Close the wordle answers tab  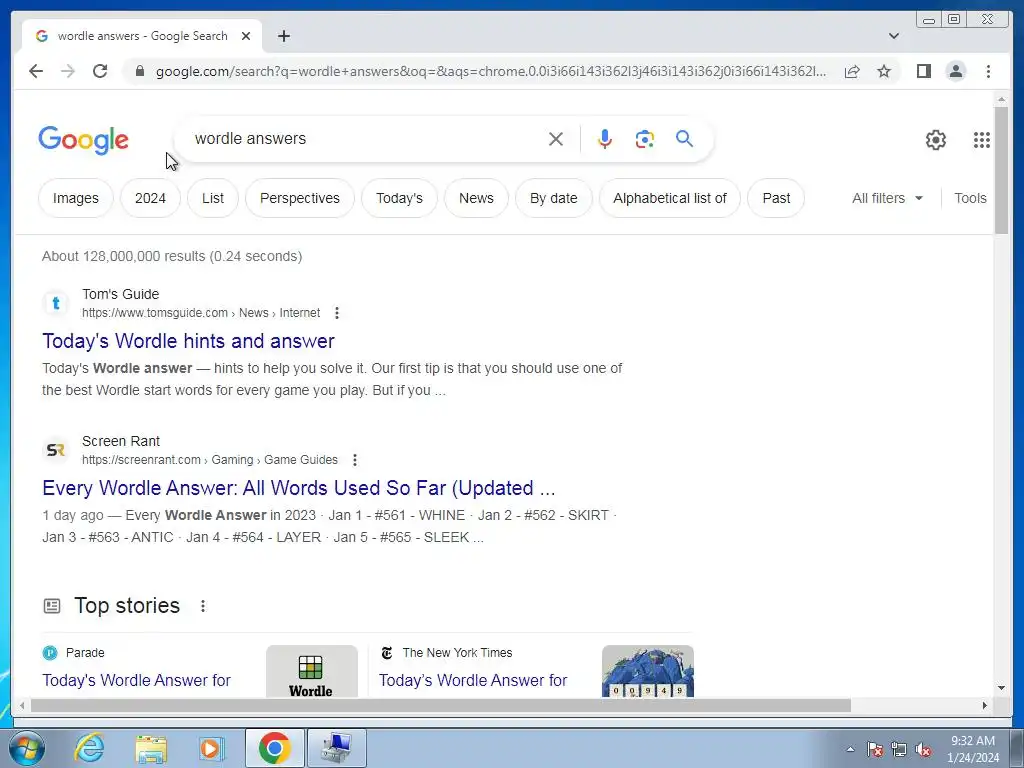point(246,36)
